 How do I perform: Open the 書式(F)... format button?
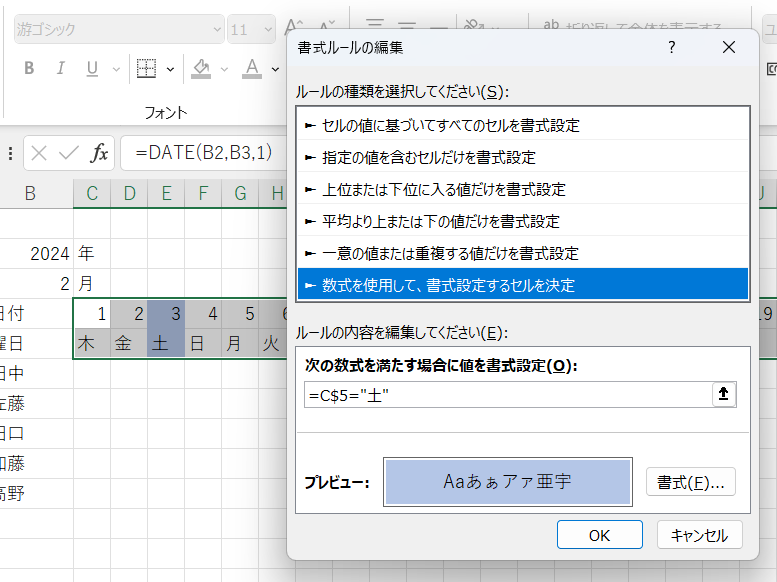[690, 482]
